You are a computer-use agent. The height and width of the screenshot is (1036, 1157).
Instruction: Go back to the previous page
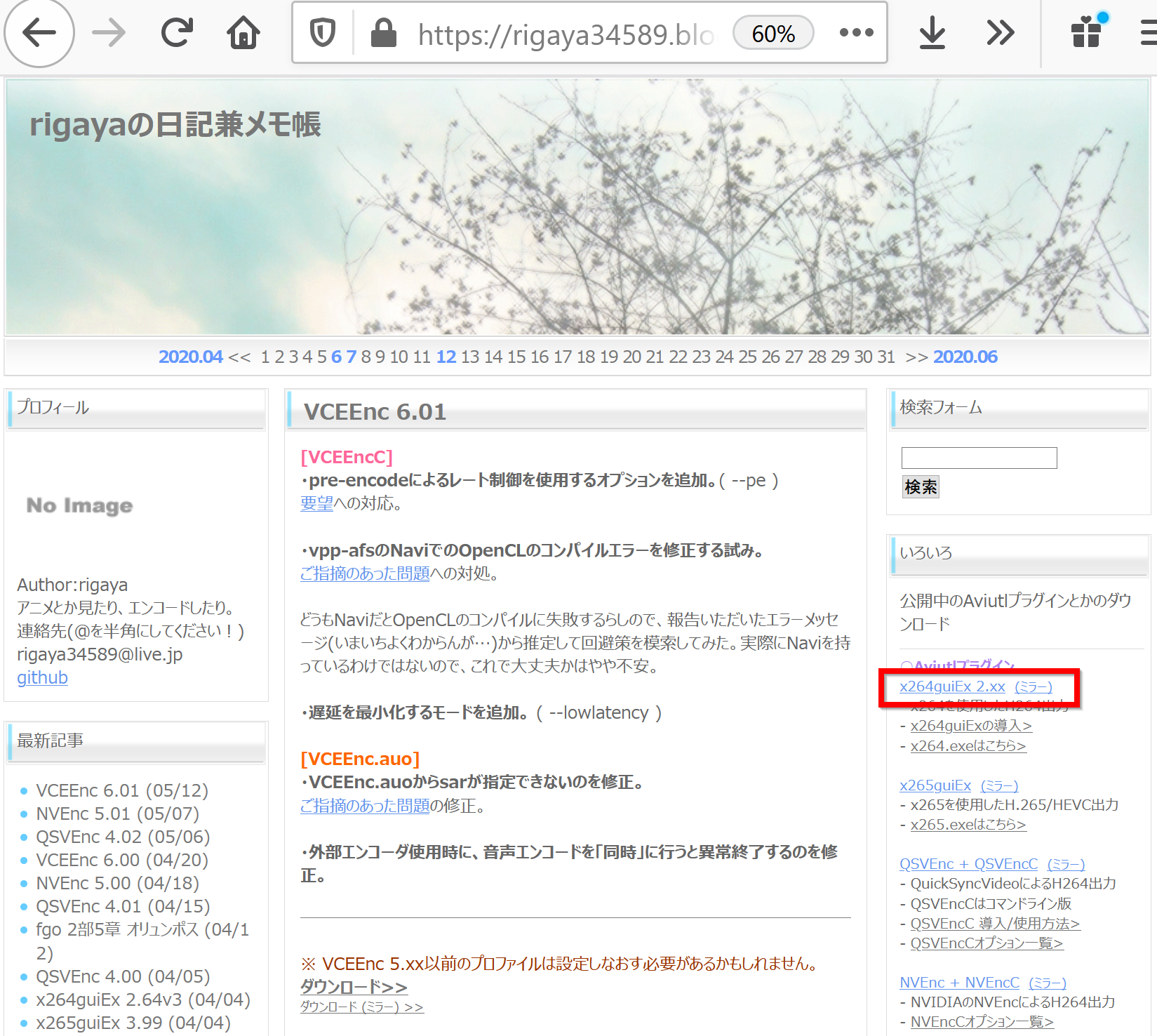coord(39,33)
